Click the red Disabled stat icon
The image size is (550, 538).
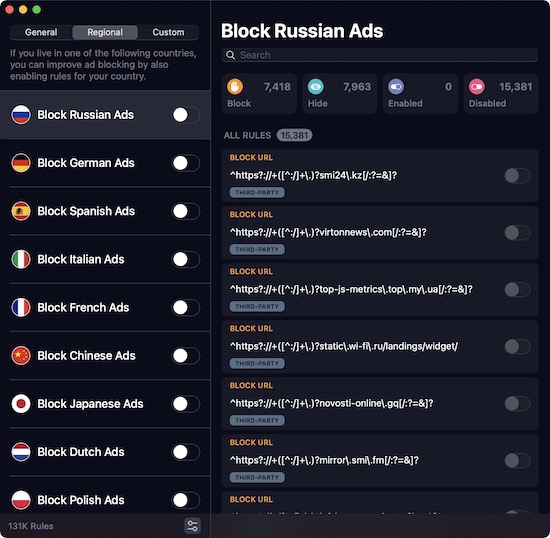[x=477, y=87]
